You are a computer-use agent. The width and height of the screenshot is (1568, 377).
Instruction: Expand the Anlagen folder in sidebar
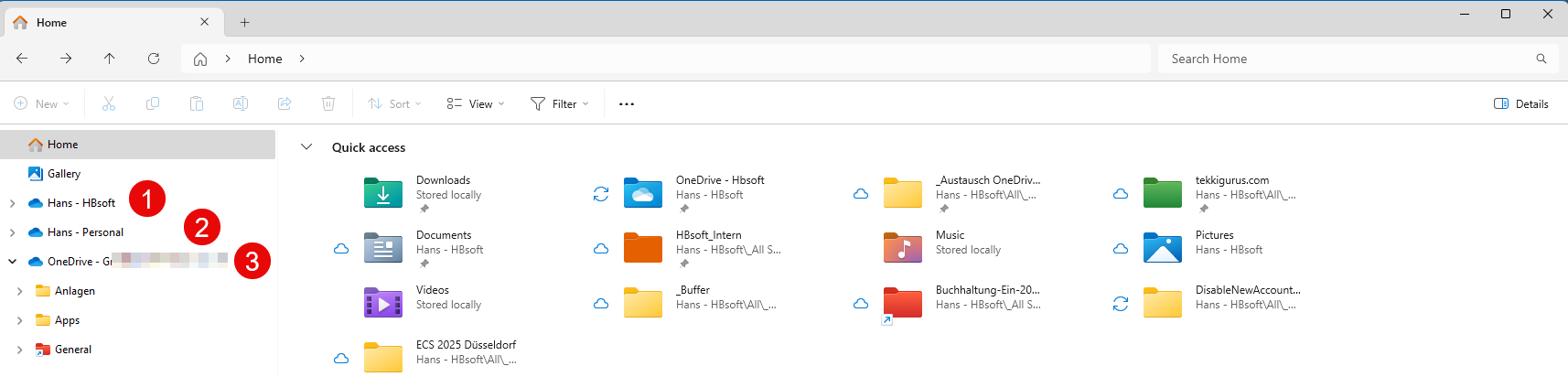click(19, 291)
